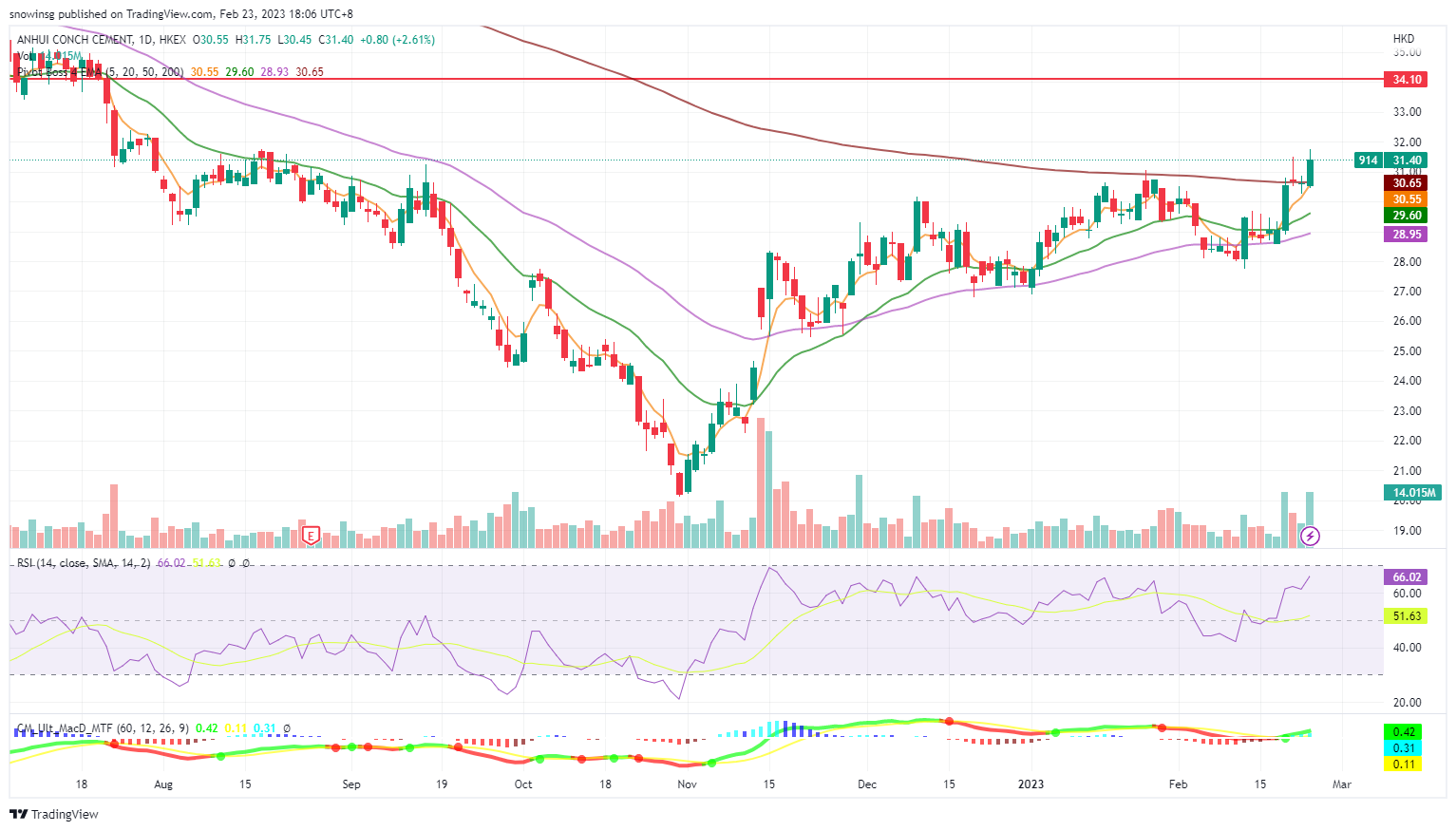Open the TradingView logo at bottom left

pyautogui.click(x=54, y=814)
